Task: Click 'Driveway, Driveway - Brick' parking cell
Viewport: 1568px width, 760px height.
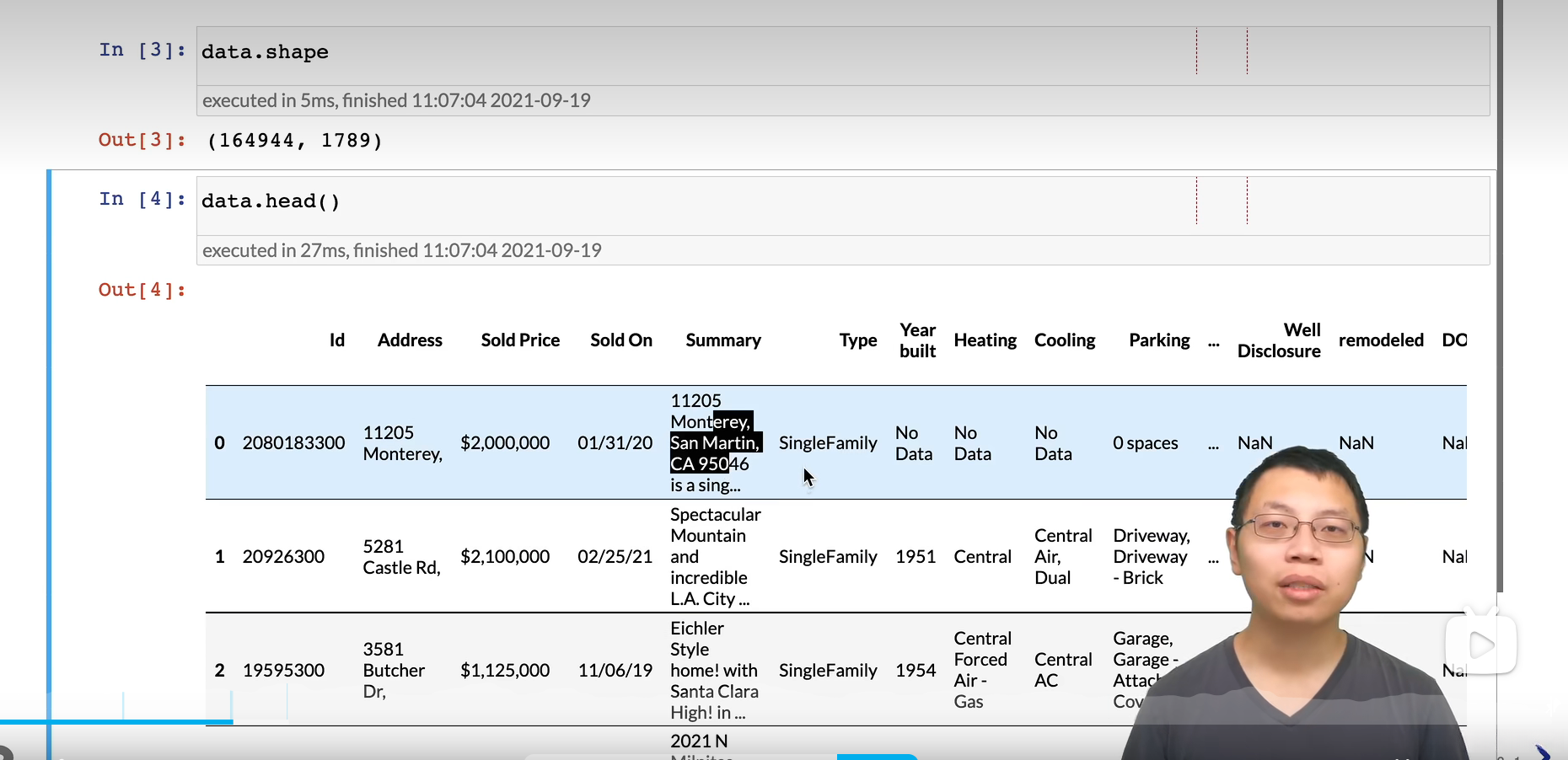Action: coord(1152,557)
